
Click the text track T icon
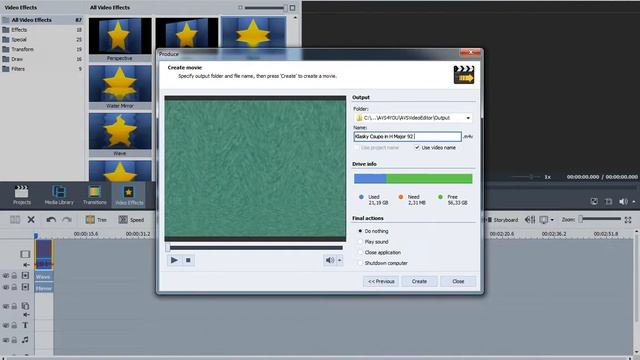(25, 325)
